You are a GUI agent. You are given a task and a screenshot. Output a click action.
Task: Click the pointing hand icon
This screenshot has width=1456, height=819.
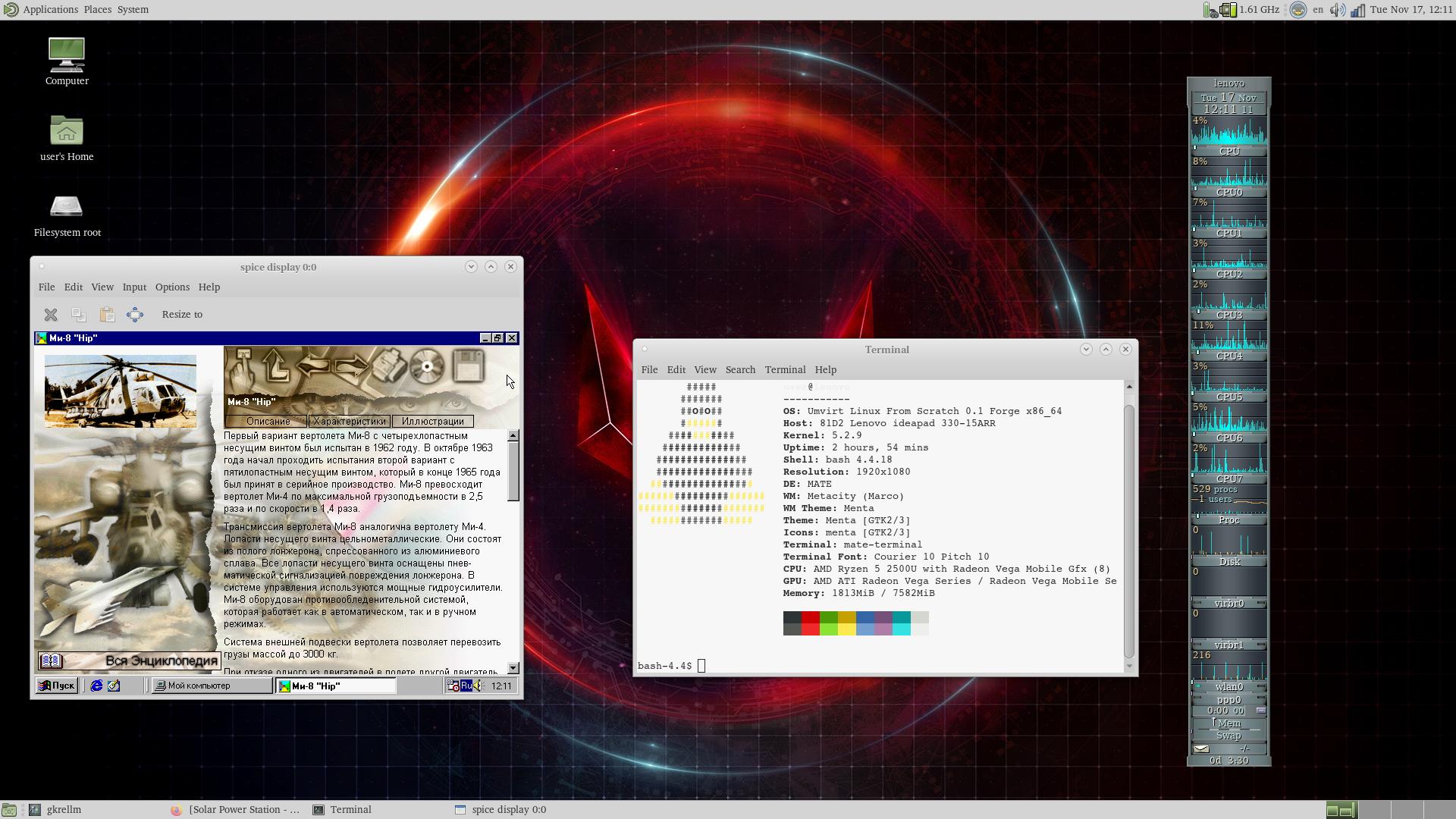click(x=243, y=366)
